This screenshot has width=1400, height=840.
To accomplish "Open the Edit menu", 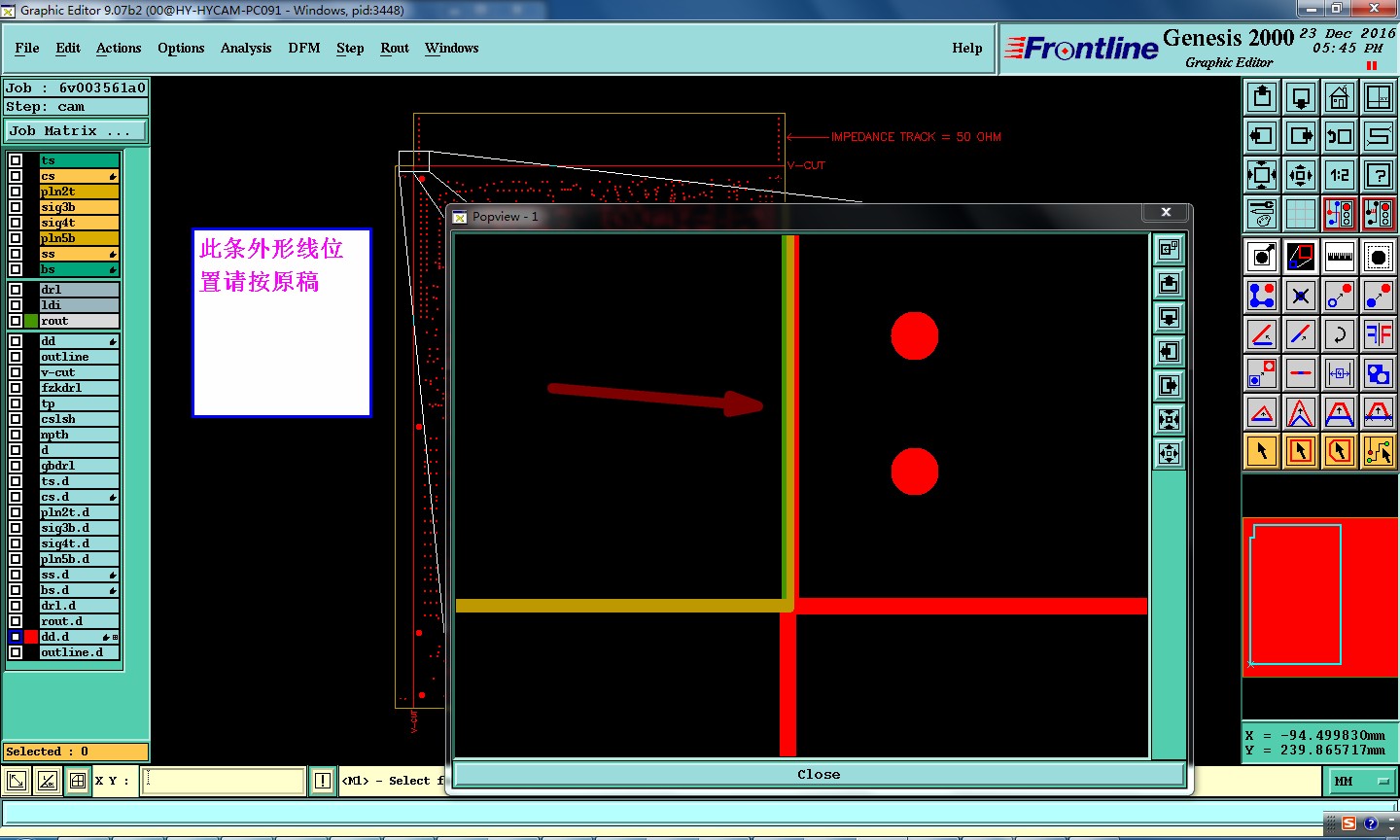I will coord(68,48).
